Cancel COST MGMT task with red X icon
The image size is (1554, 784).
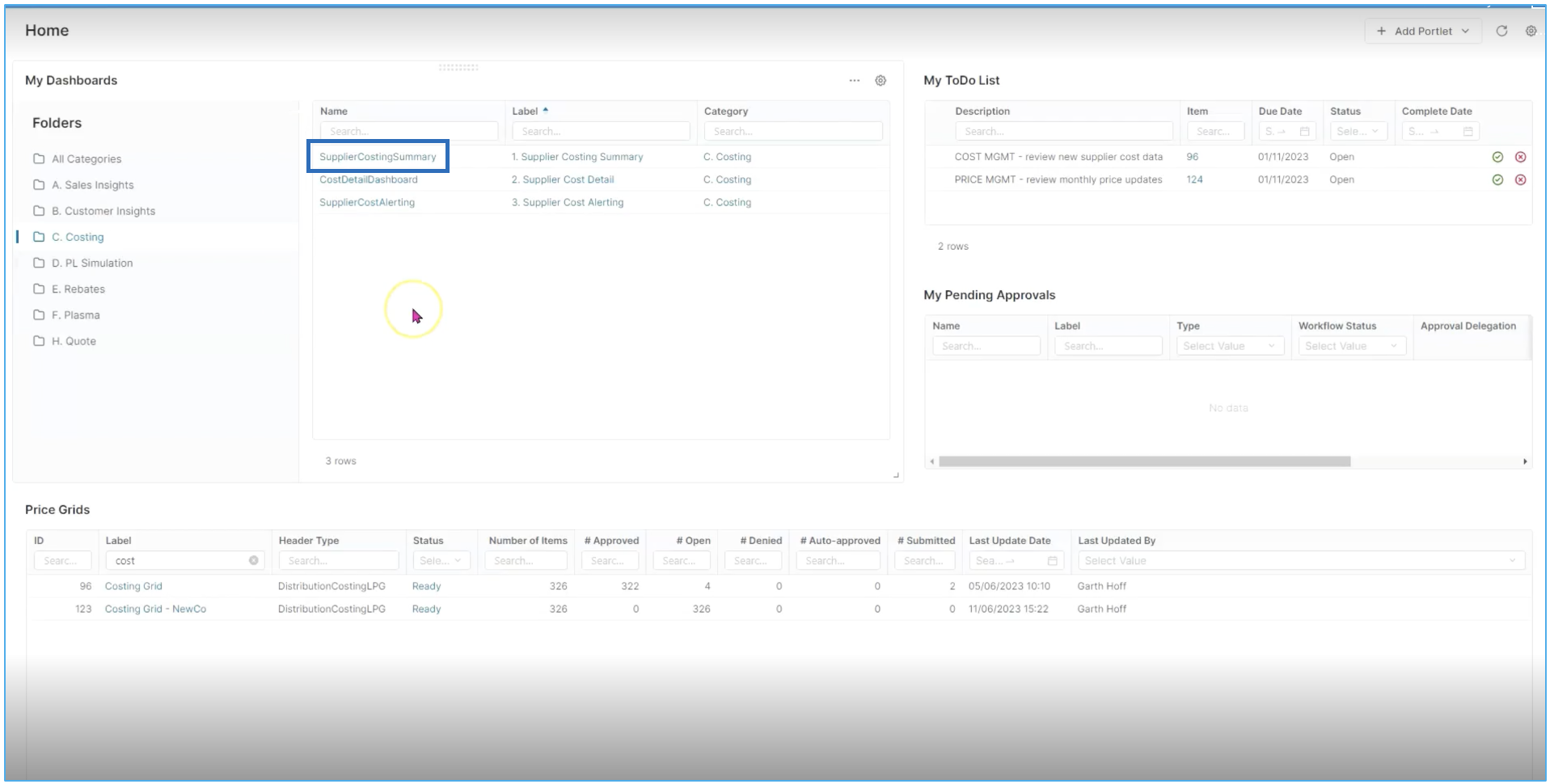point(1520,157)
